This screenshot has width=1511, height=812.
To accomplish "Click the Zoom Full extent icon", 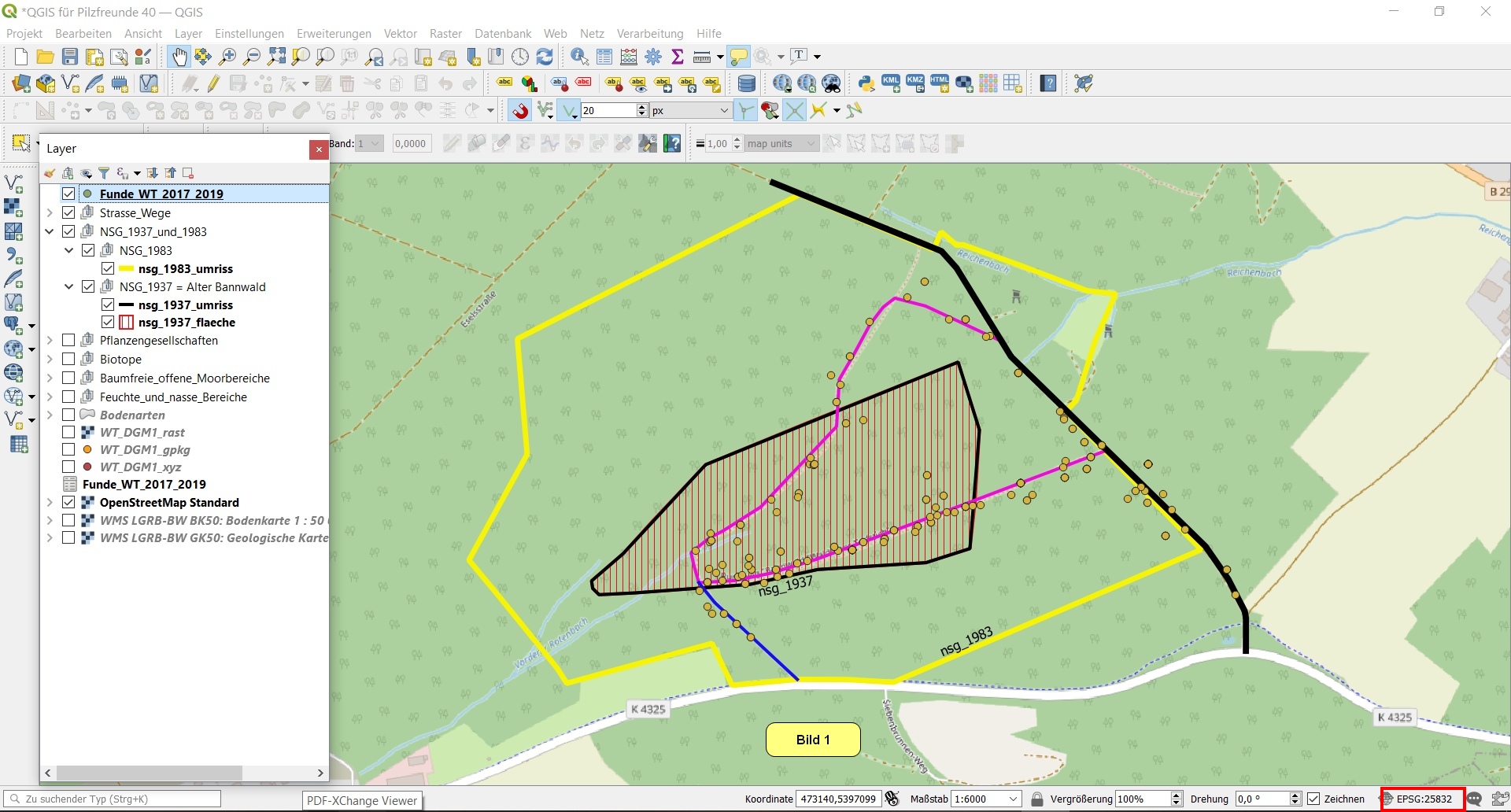I will [x=276, y=57].
